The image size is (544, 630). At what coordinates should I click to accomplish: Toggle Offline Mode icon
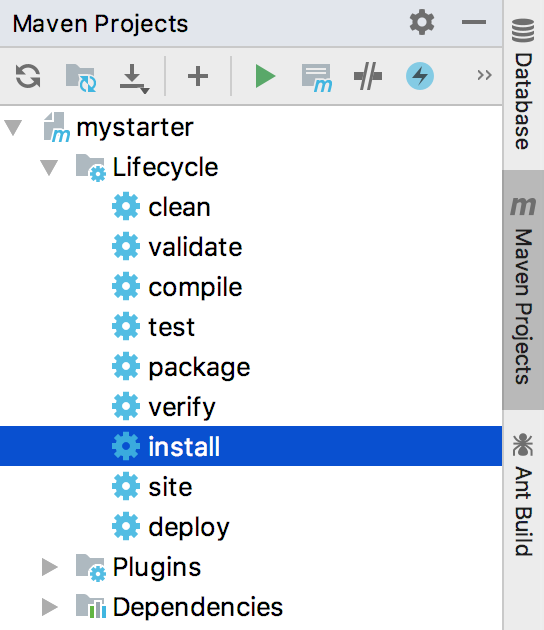click(368, 76)
